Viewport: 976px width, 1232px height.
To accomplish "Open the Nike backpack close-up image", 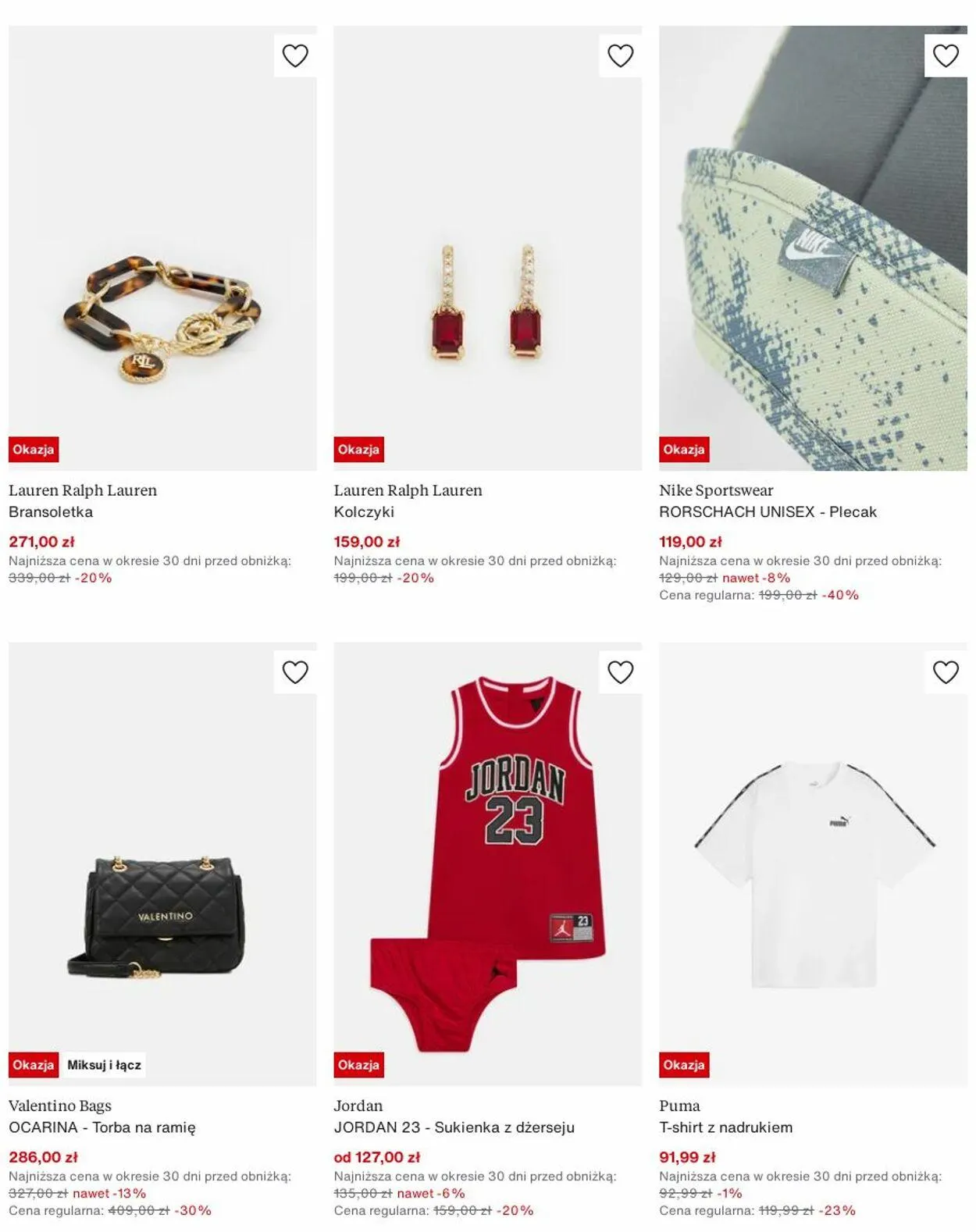I will pos(813,248).
